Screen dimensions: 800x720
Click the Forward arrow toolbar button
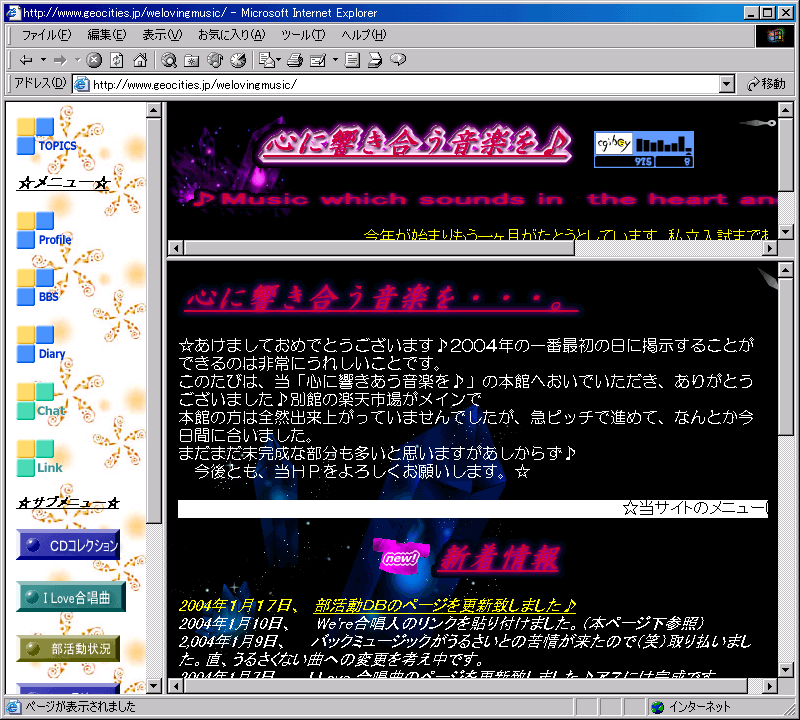[x=60, y=60]
